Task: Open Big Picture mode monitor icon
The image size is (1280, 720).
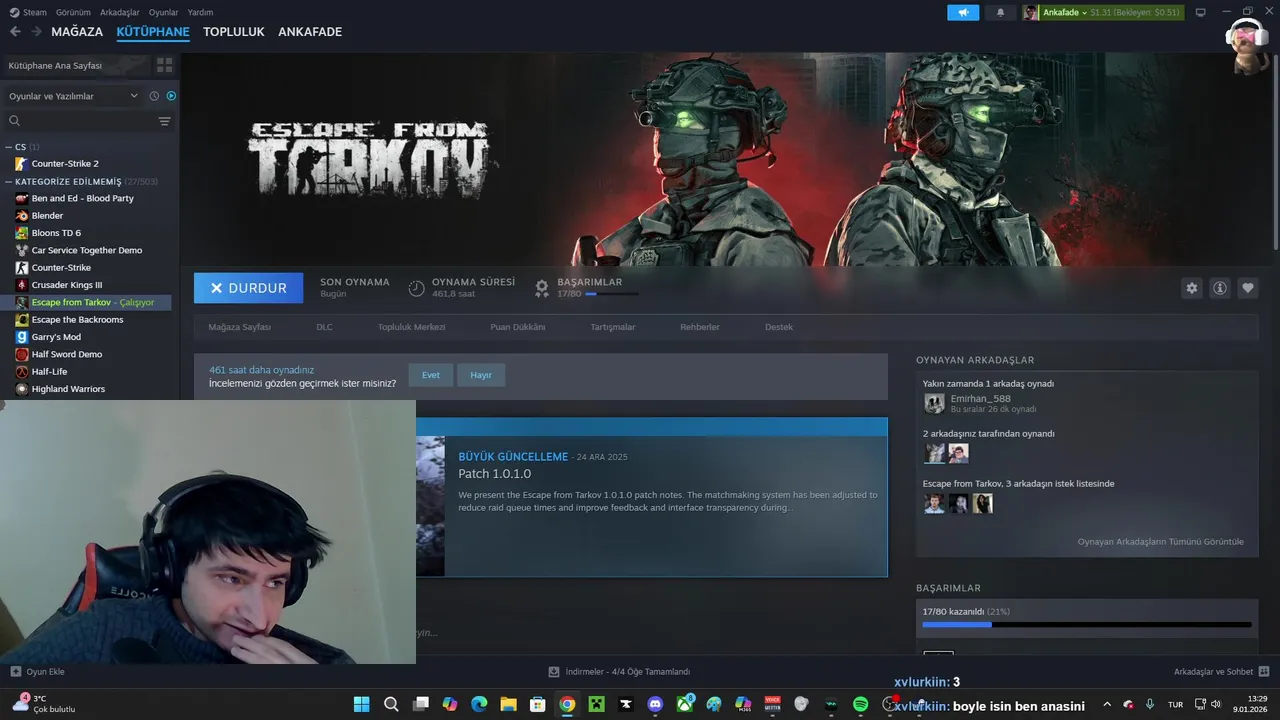Action: coord(1201,12)
